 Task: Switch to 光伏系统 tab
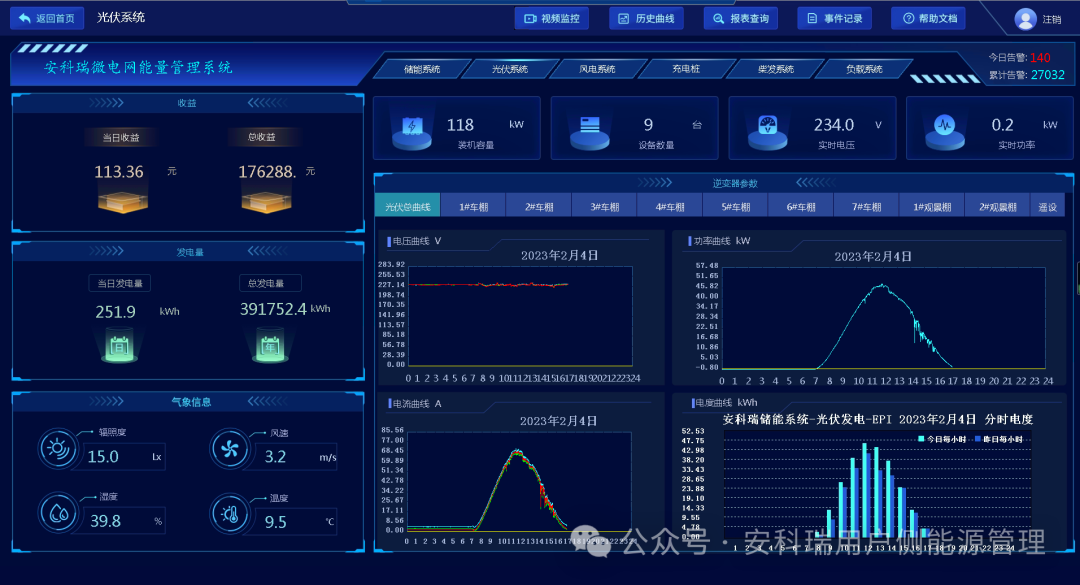pyautogui.click(x=510, y=69)
